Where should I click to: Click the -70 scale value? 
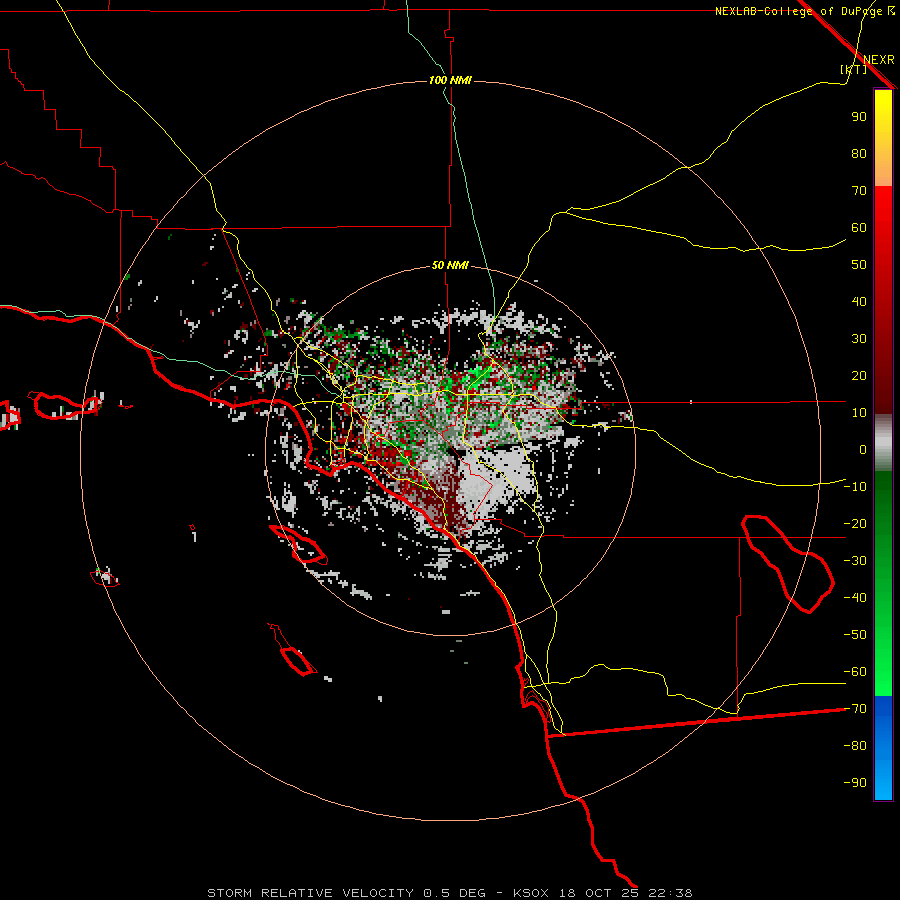point(855,709)
